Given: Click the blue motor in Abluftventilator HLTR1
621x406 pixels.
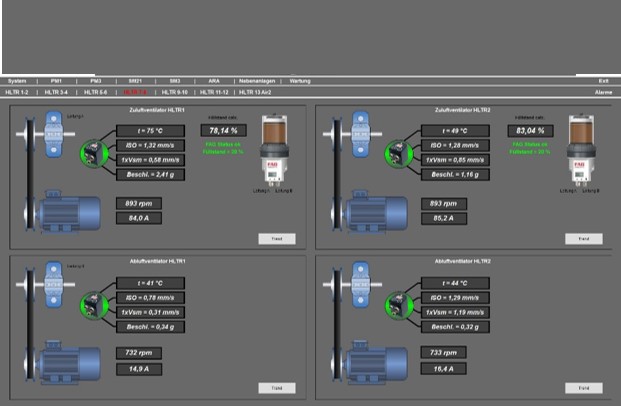Looking at the screenshot, I should [x=72, y=362].
